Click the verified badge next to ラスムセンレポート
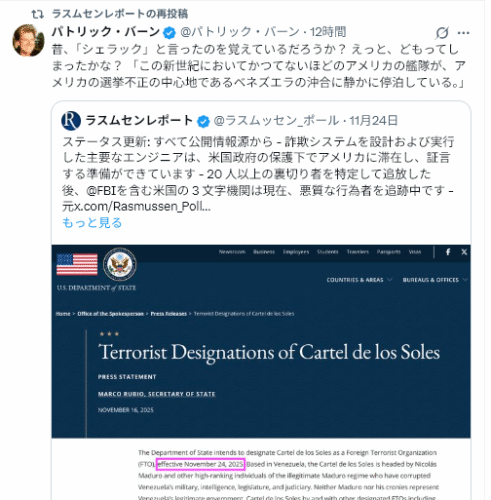 [203, 121]
